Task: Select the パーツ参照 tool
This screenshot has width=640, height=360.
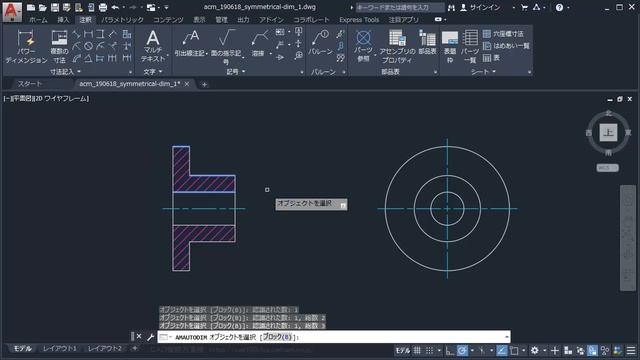Action: click(363, 46)
